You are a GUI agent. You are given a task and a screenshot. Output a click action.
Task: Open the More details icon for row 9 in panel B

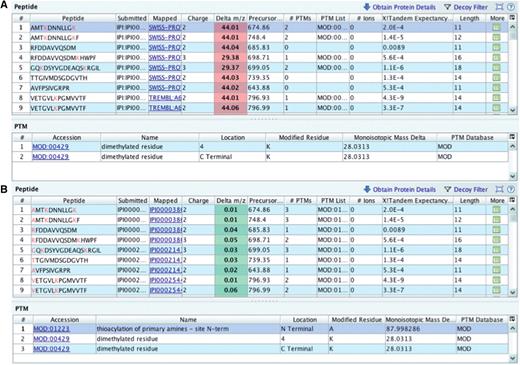(x=496, y=290)
